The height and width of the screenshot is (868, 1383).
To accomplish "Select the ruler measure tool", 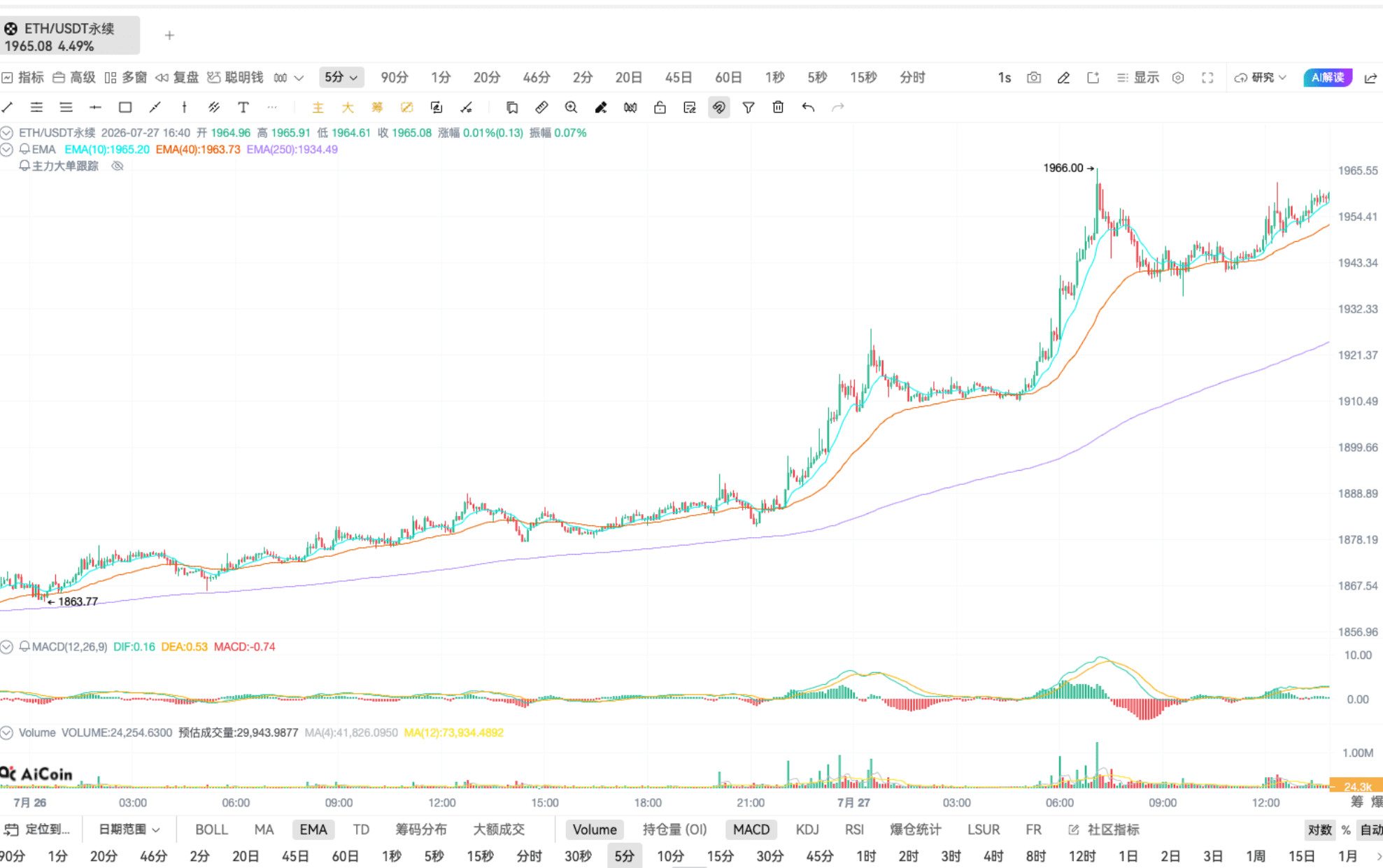I will click(541, 107).
